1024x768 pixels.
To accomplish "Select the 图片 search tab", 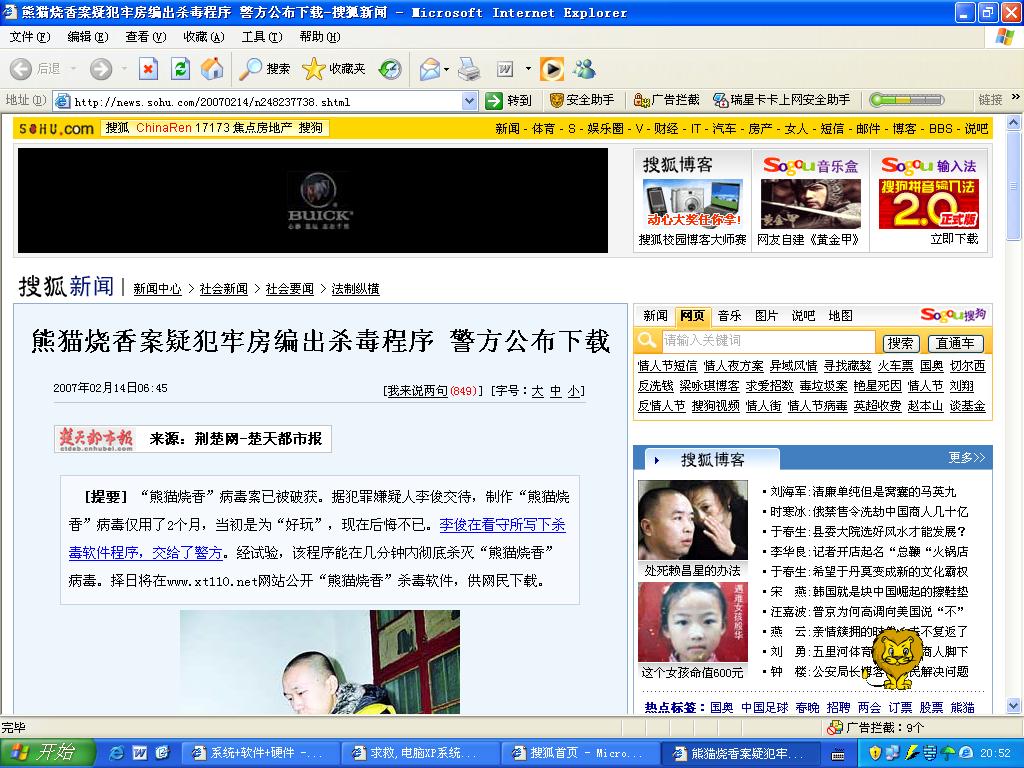I will coord(766,315).
